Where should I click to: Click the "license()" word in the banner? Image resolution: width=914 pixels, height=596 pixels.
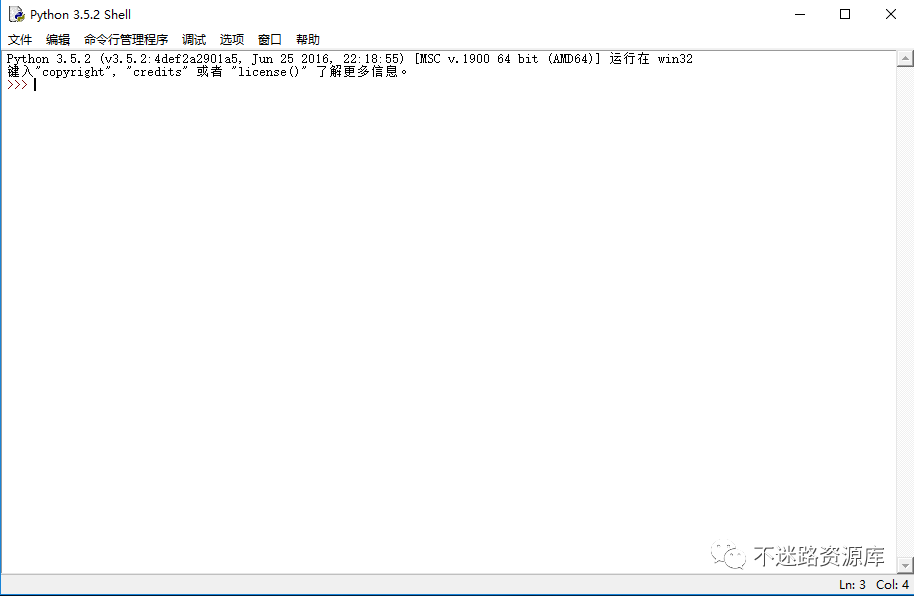268,72
